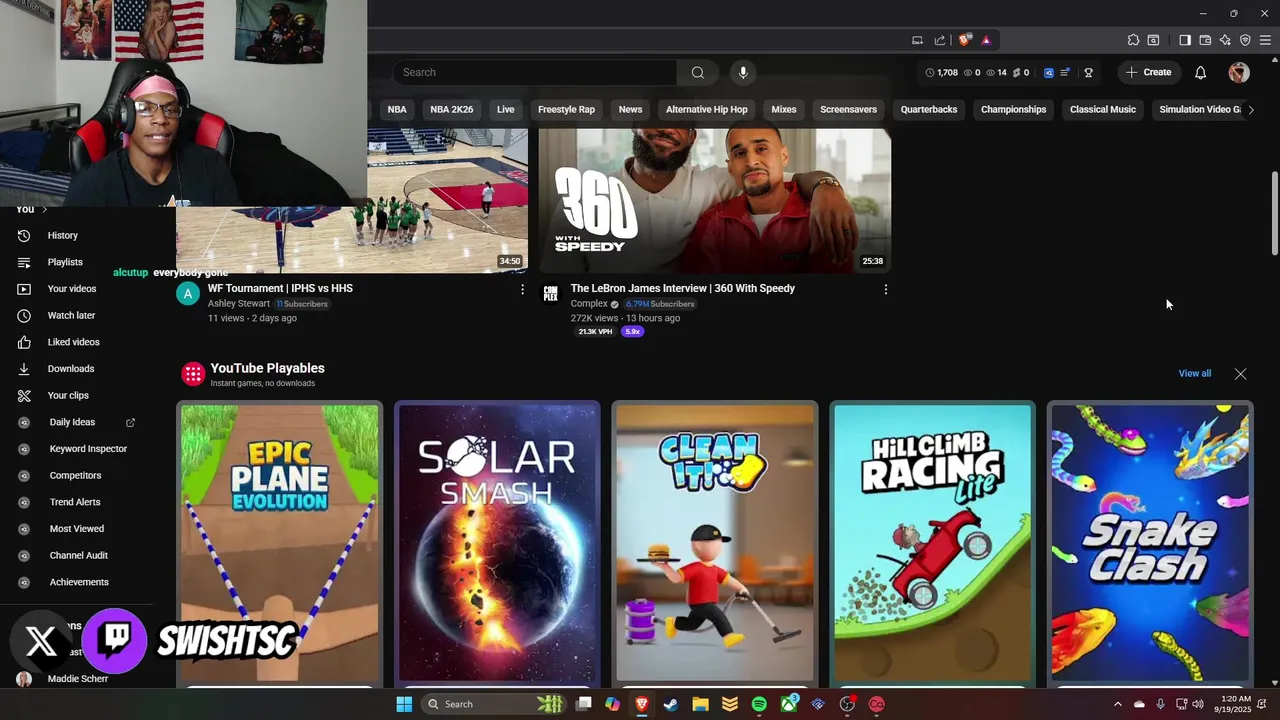Select the News chip
Image resolution: width=1280 pixels, height=720 pixels.
630,109
